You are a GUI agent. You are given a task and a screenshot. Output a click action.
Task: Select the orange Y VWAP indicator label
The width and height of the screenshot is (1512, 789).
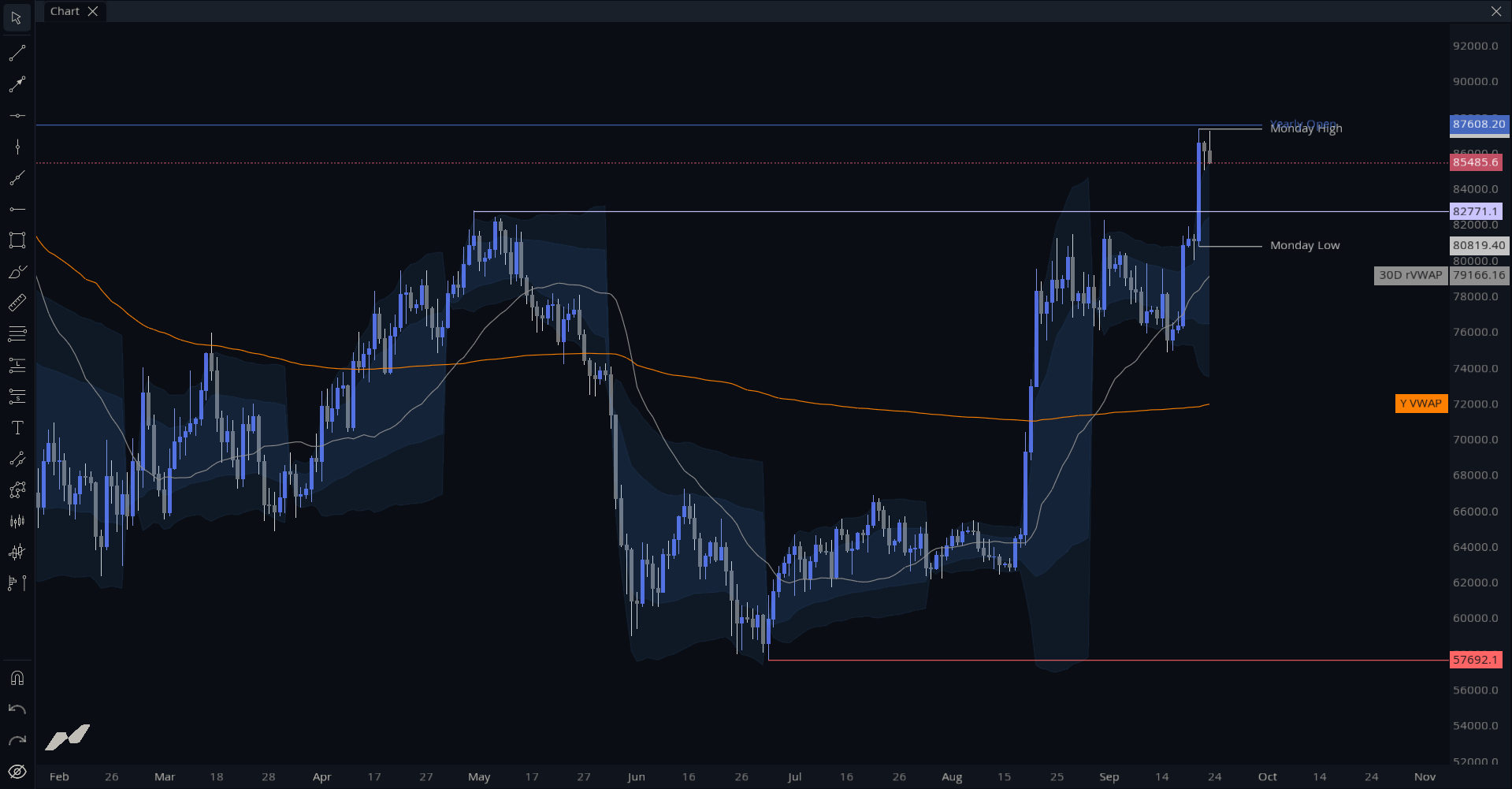click(1421, 404)
